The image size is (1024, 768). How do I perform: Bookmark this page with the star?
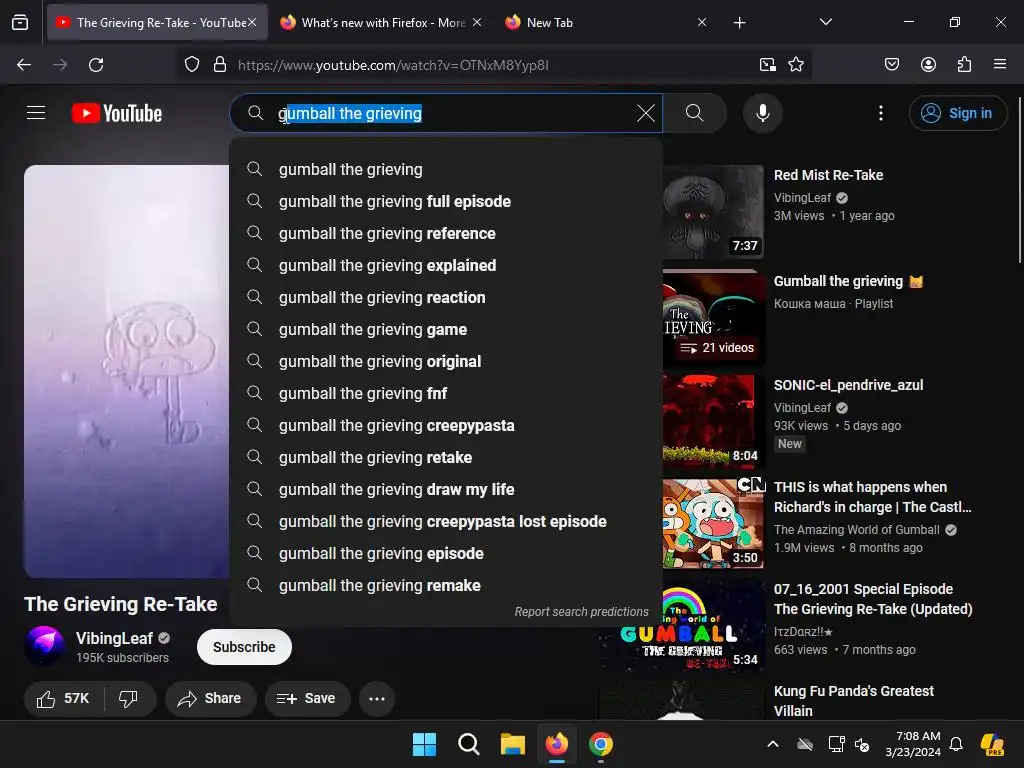click(796, 64)
